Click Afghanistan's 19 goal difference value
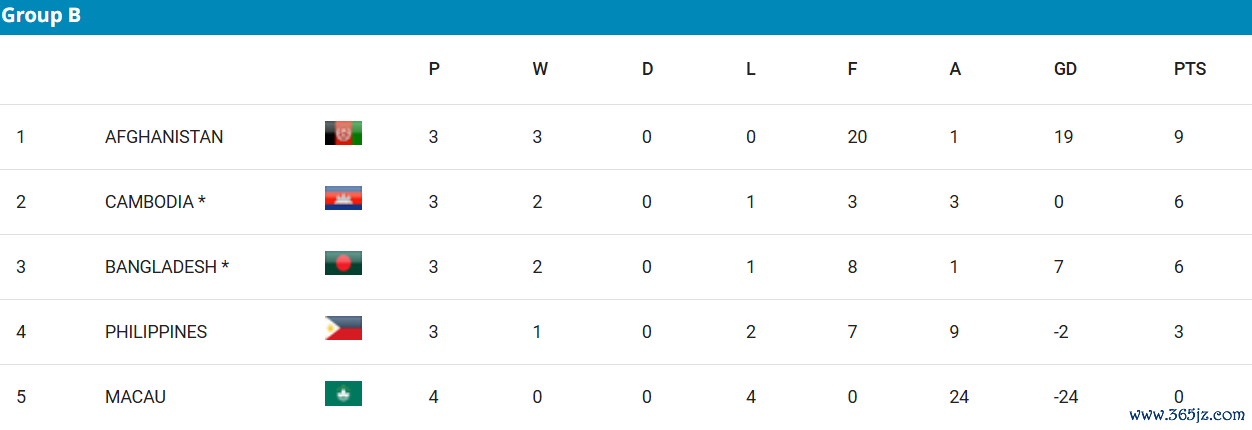Screen dimensions: 1252x430 click(x=1064, y=137)
